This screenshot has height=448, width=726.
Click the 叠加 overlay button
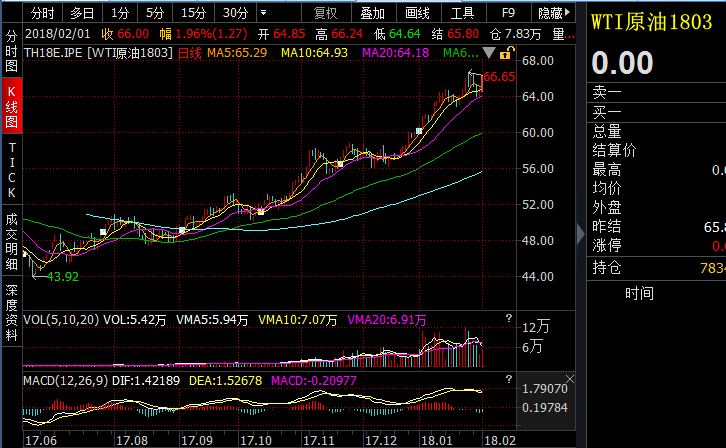(x=372, y=13)
